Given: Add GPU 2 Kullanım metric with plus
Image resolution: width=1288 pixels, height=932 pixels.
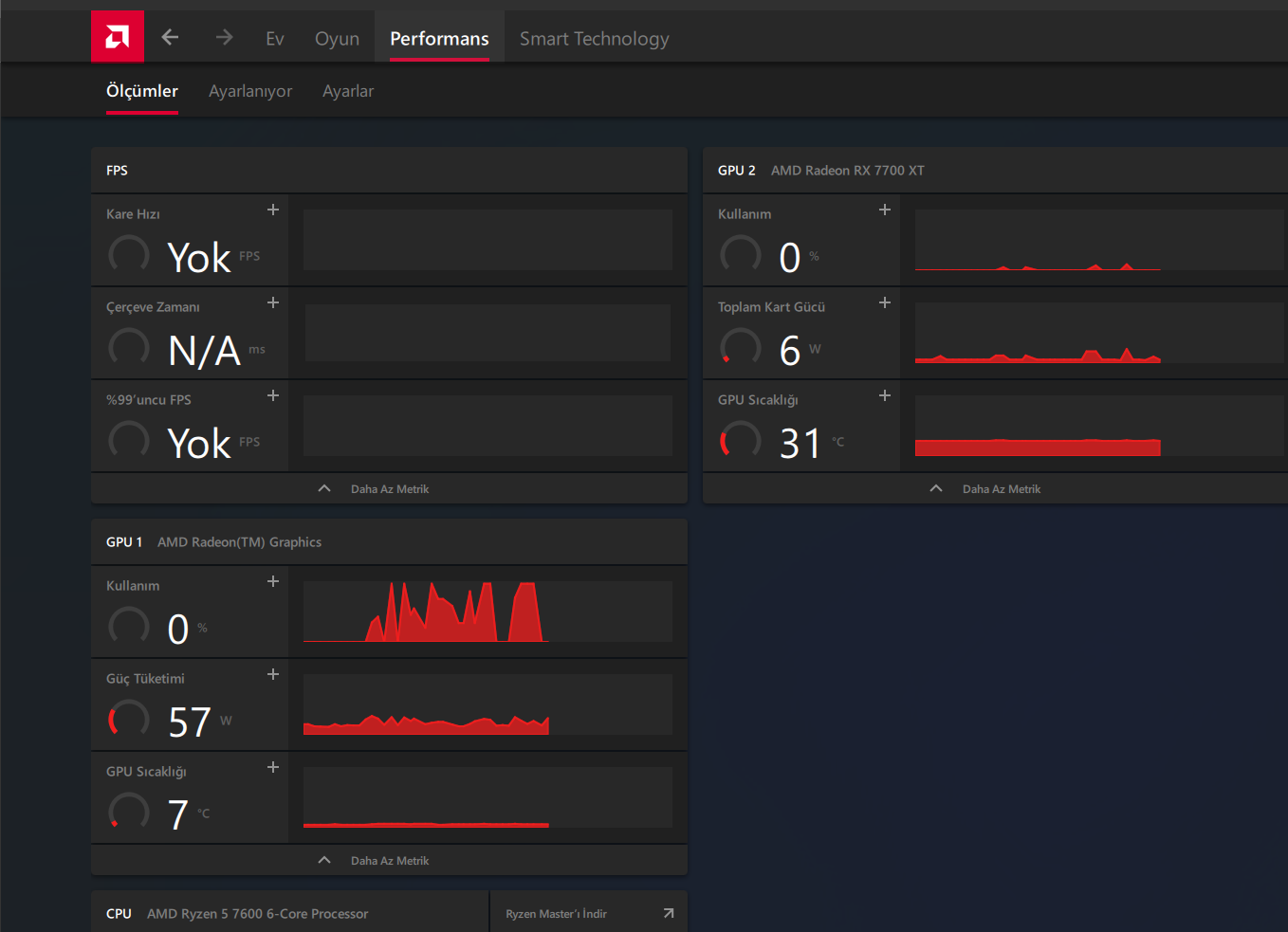Looking at the screenshot, I should (885, 210).
